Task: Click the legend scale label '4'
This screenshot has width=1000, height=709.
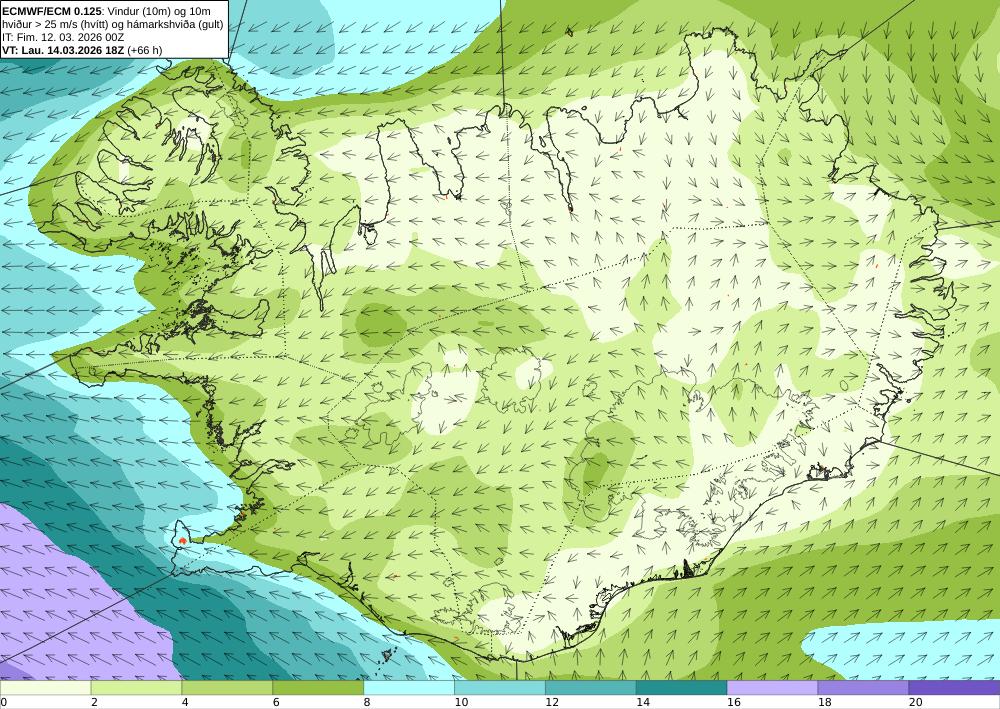Action: click(185, 703)
